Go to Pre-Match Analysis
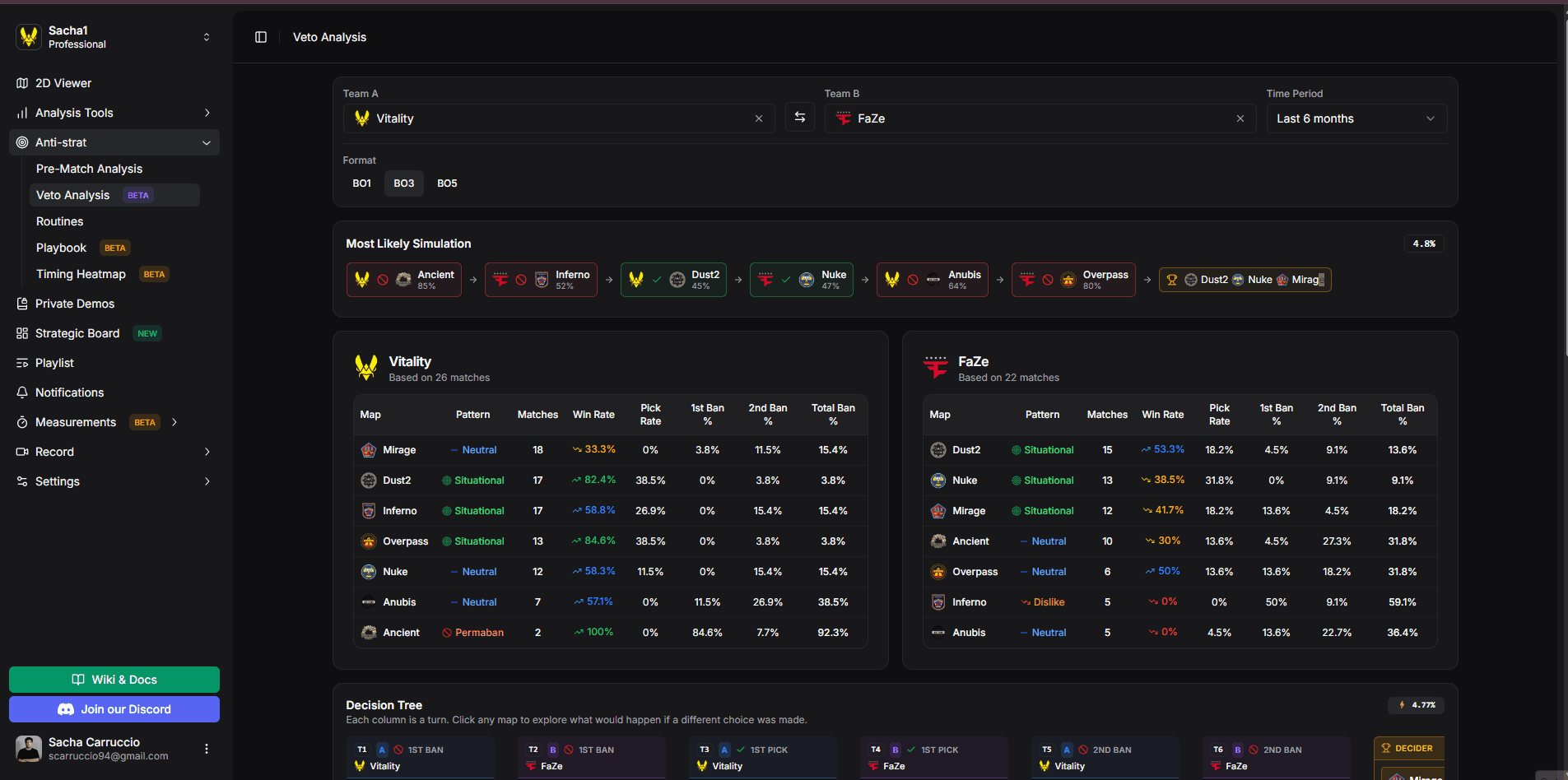The height and width of the screenshot is (780, 1568). [89, 169]
